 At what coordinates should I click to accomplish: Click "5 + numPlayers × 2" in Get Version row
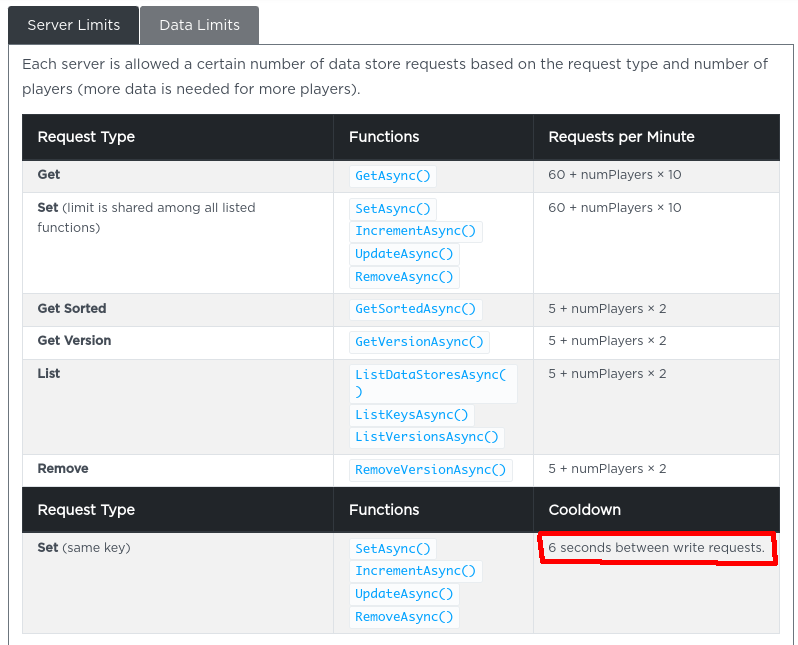click(x=607, y=341)
